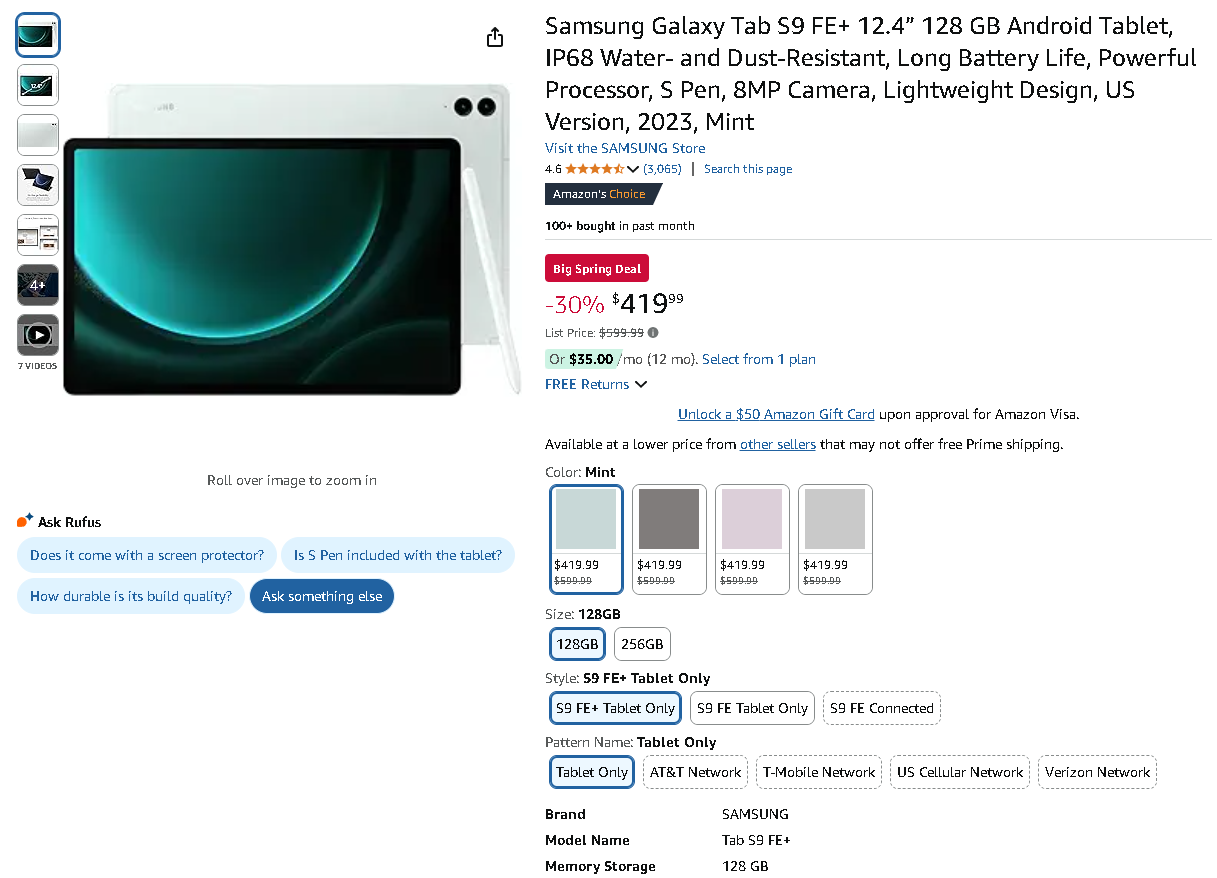Switch to the AT&T Network option
1217x878 pixels.
(694, 772)
